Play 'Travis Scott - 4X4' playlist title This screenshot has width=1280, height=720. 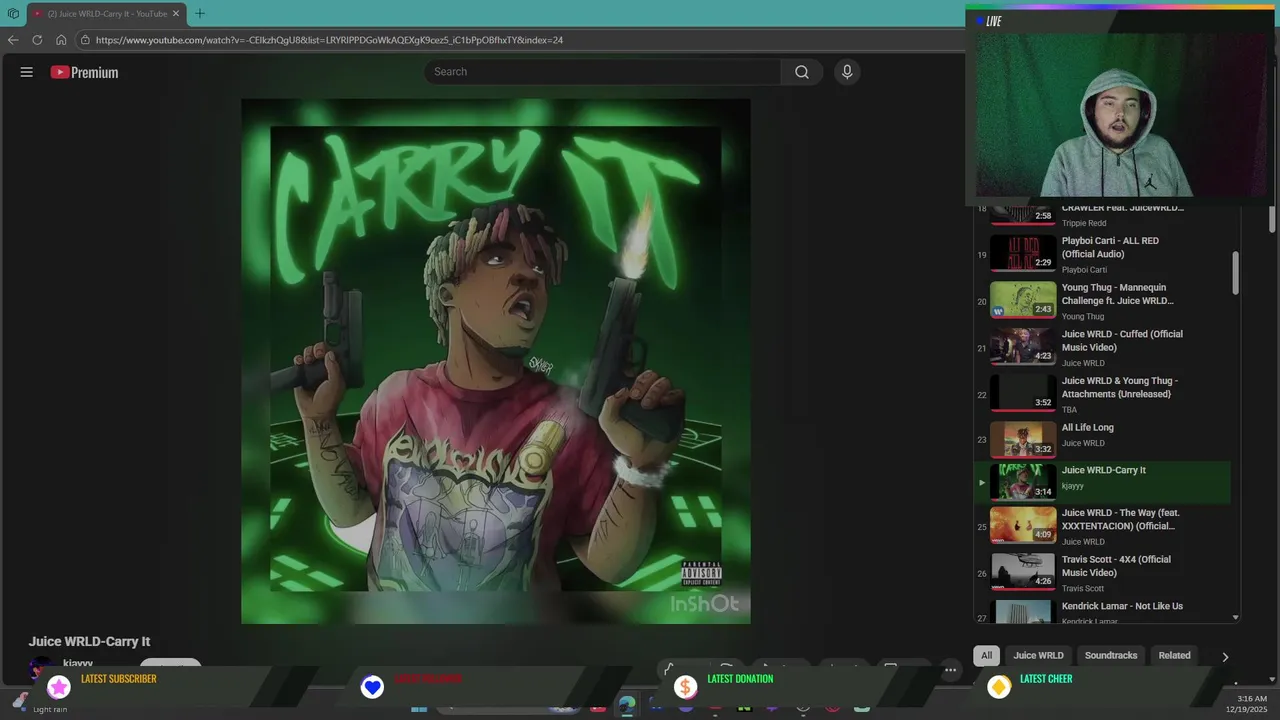point(1117,566)
